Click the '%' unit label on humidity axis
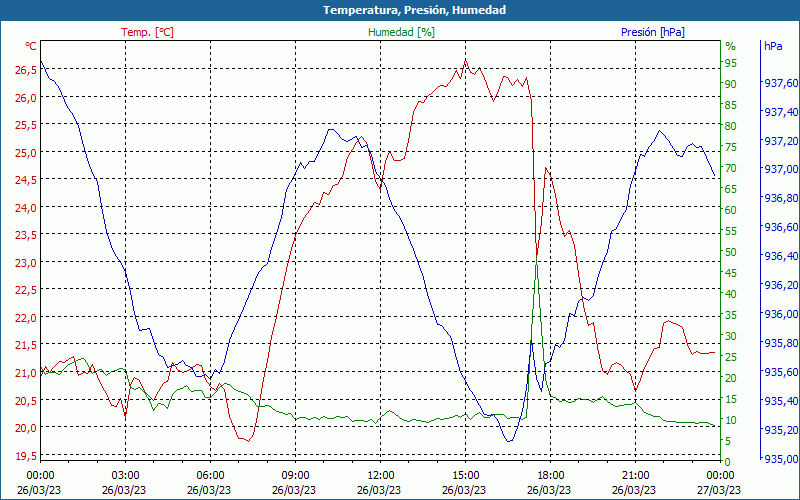The image size is (800, 500). [731, 46]
